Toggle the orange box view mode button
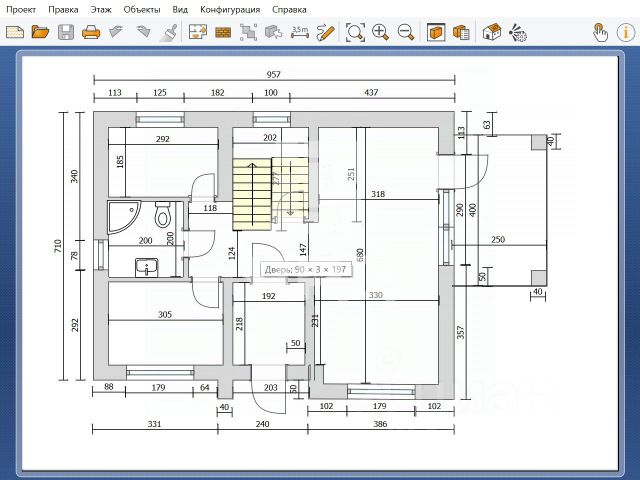 coord(436,32)
